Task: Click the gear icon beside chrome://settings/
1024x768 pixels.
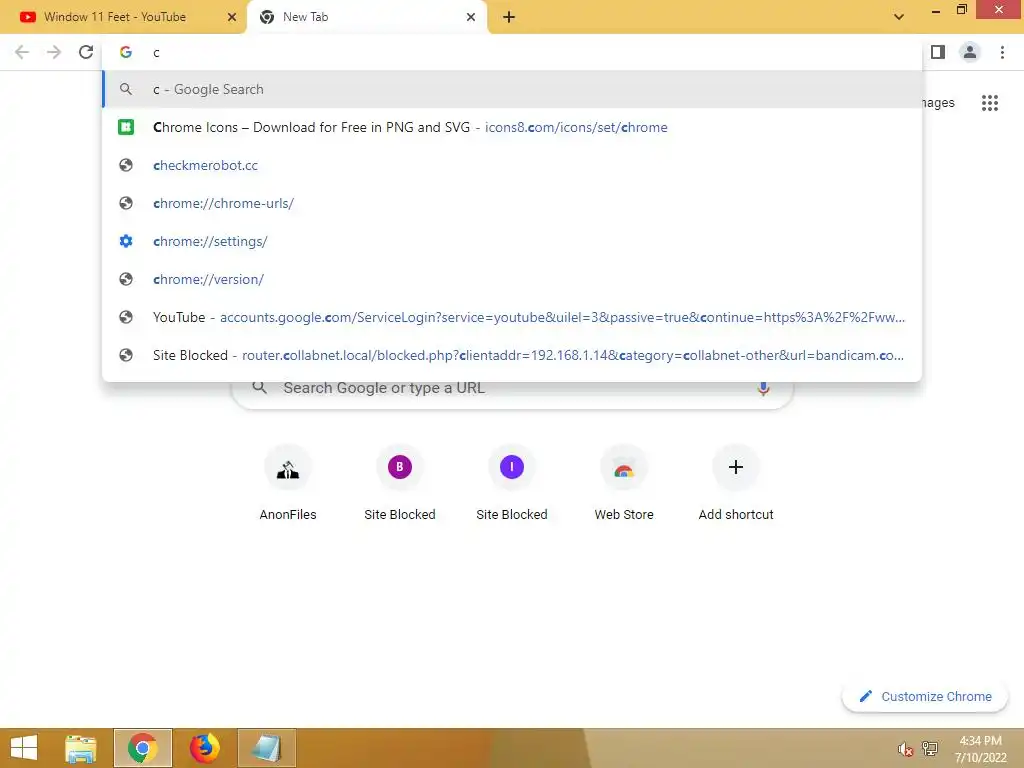Action: (126, 241)
